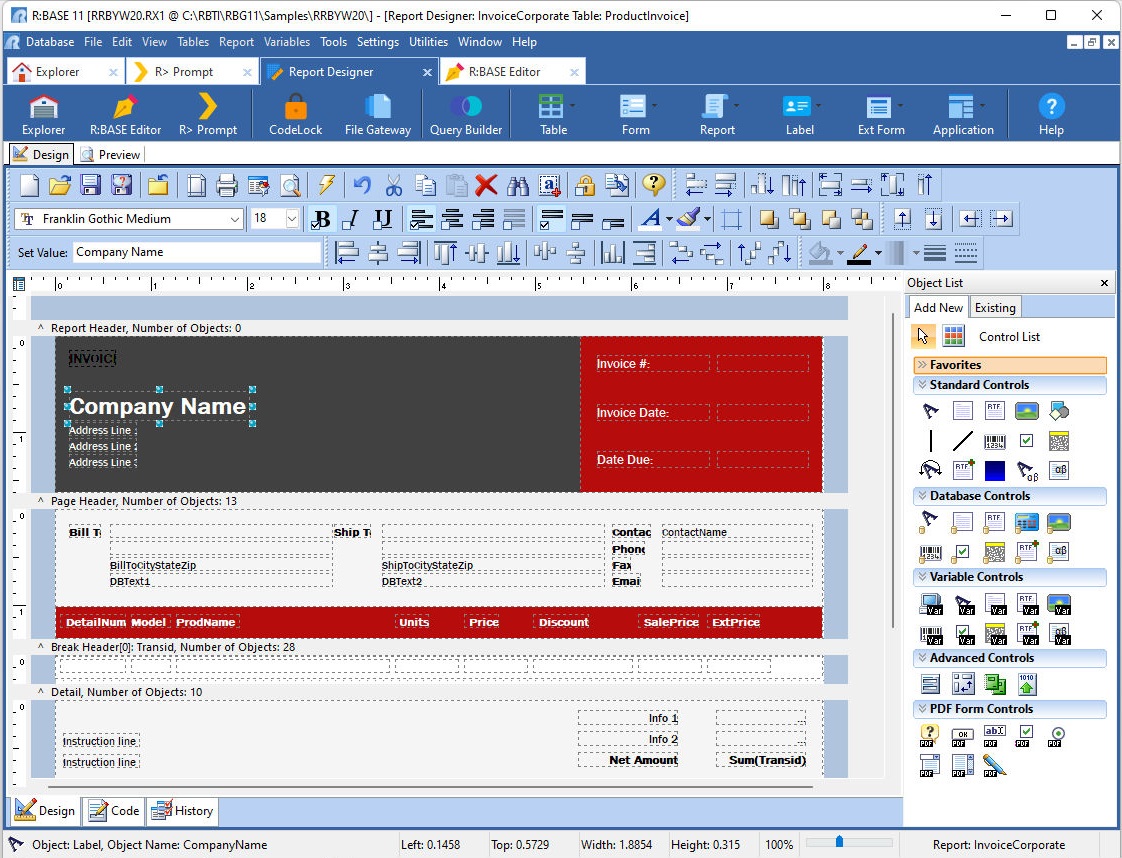
Task: Click the highlight color brush icon
Action: pos(688,219)
